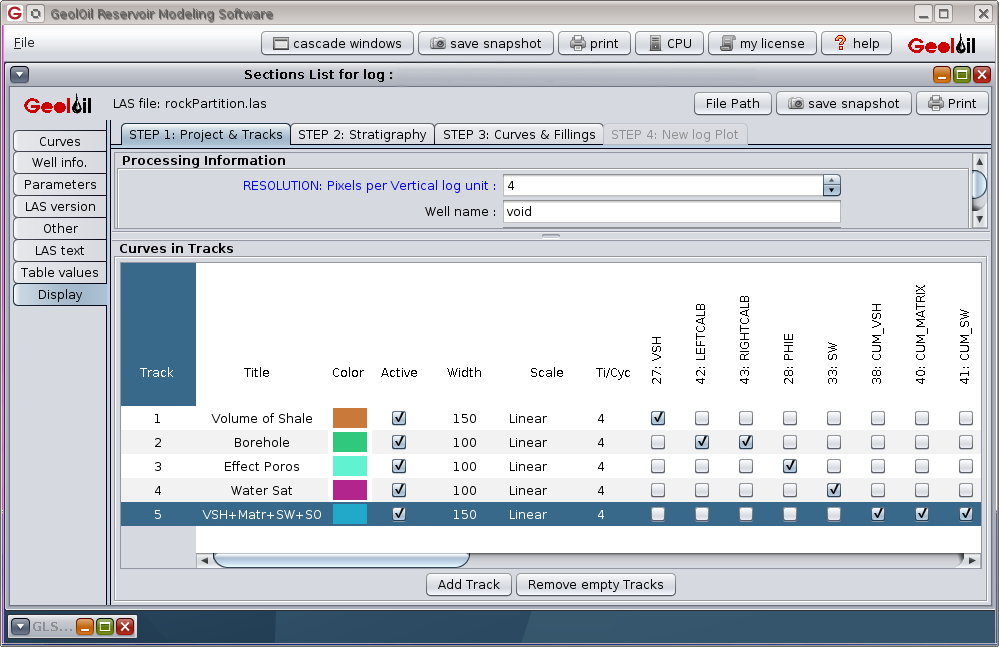Open the Volume of Shale color swatch
The height and width of the screenshot is (647, 999).
point(350,418)
